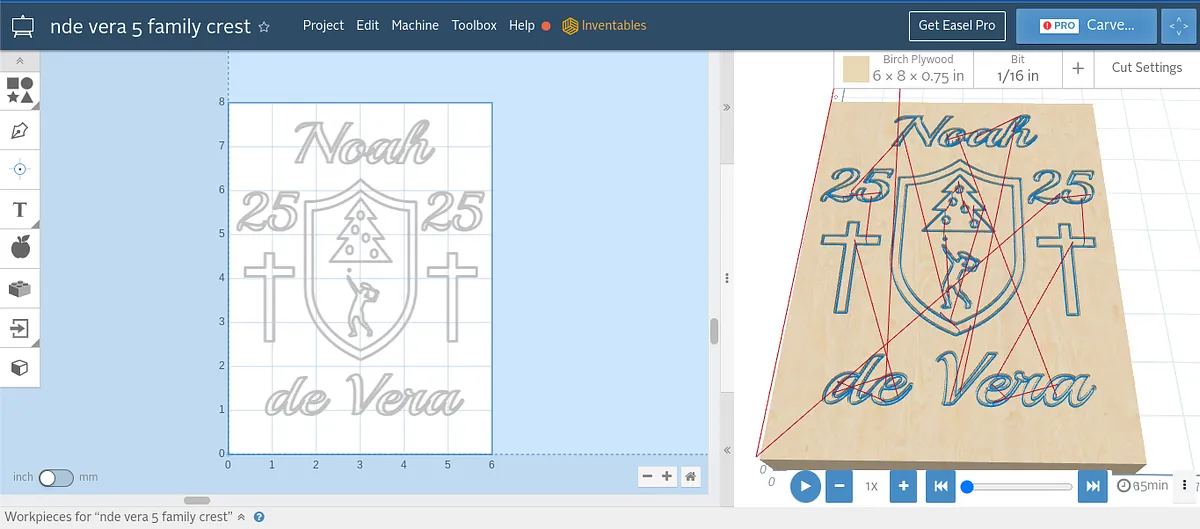Open the apple Icons library
The width and height of the screenshot is (1200, 529).
(x=20, y=247)
